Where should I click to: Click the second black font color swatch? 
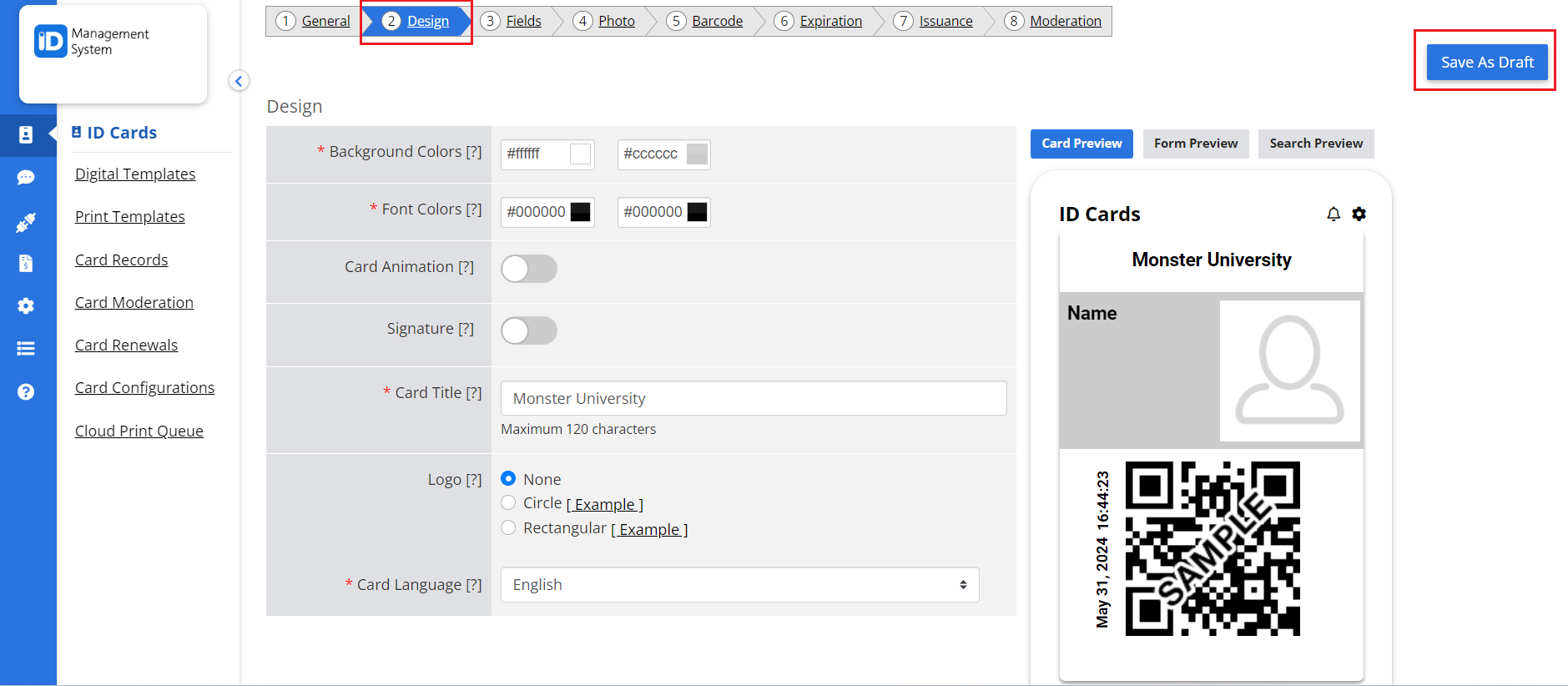coord(697,212)
